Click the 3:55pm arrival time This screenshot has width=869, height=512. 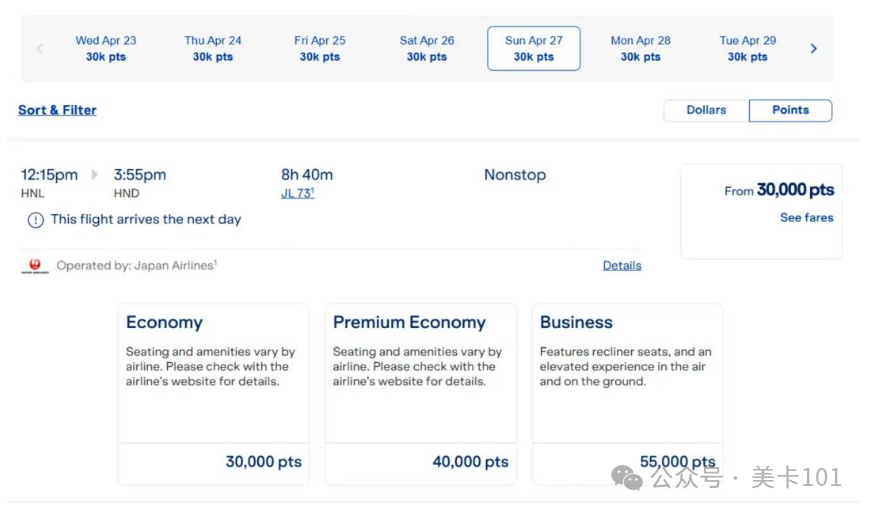(140, 175)
